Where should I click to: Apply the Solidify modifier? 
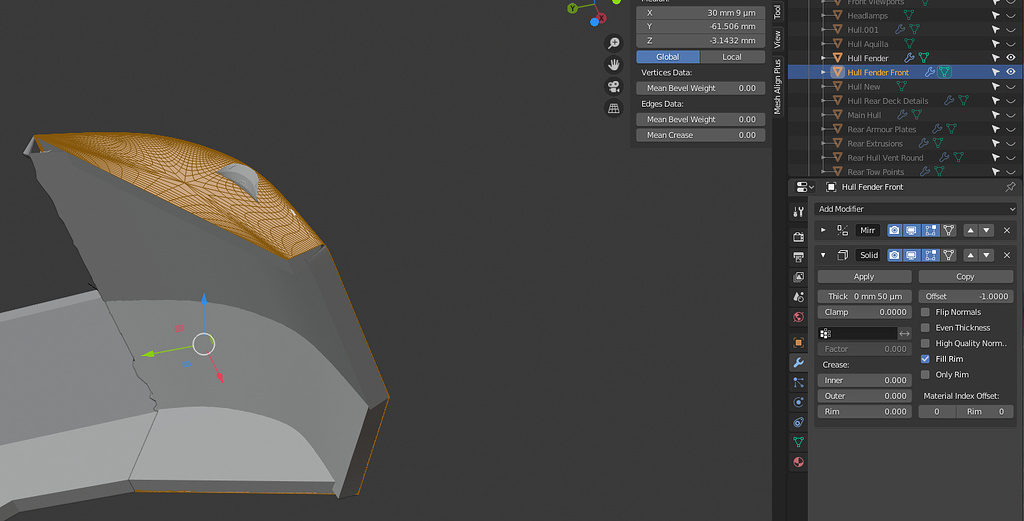pos(864,277)
